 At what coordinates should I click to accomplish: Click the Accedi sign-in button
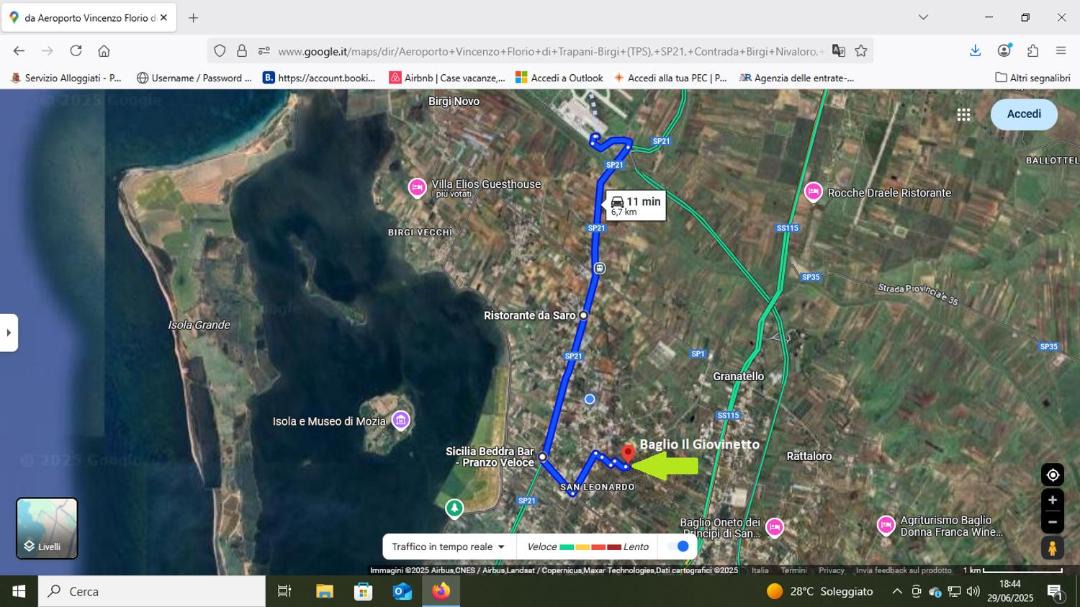coord(1023,114)
